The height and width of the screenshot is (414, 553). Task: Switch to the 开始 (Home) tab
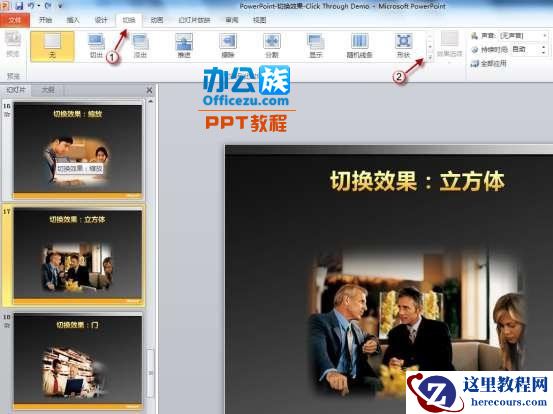coord(45,20)
